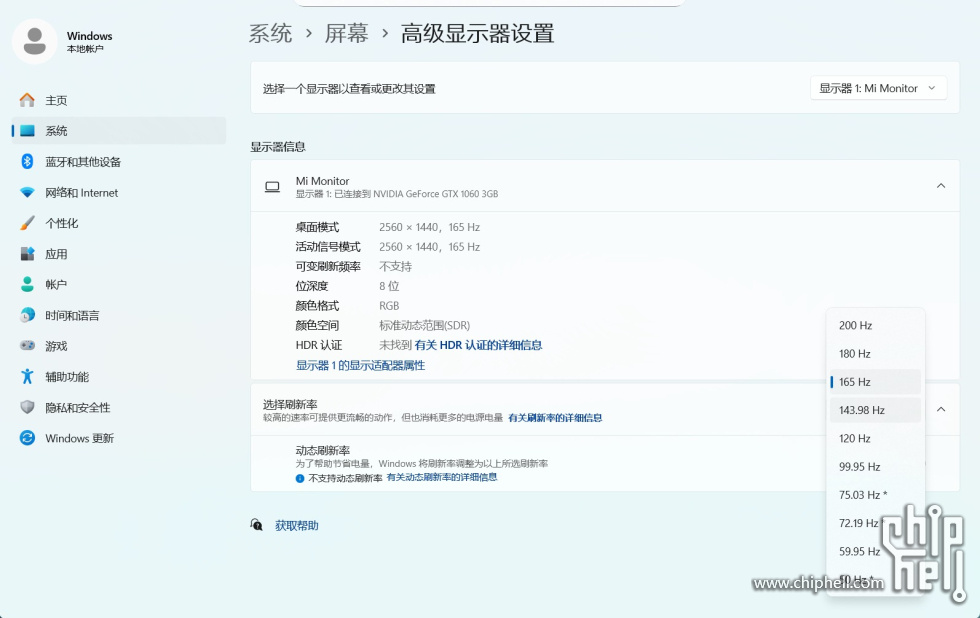Click the 时间和语言 globe clock icon

[x=27, y=316]
